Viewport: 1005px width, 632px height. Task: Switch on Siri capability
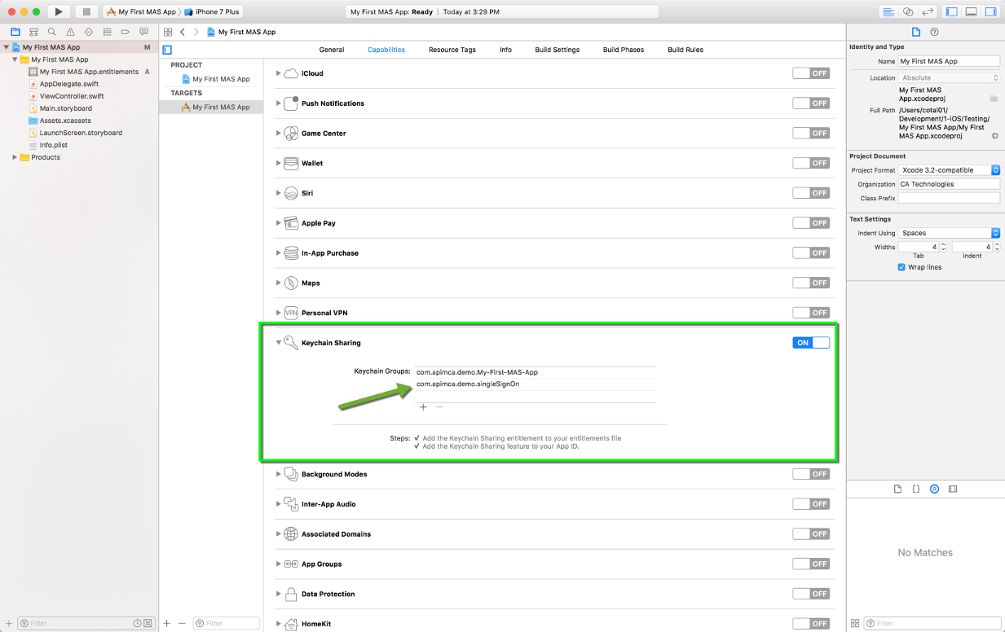811,193
